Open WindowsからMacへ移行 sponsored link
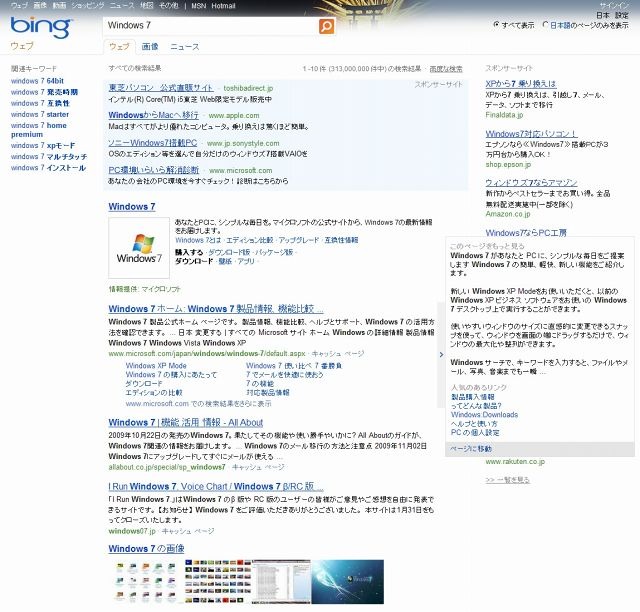The image size is (640, 612). pyautogui.click(x=153, y=115)
